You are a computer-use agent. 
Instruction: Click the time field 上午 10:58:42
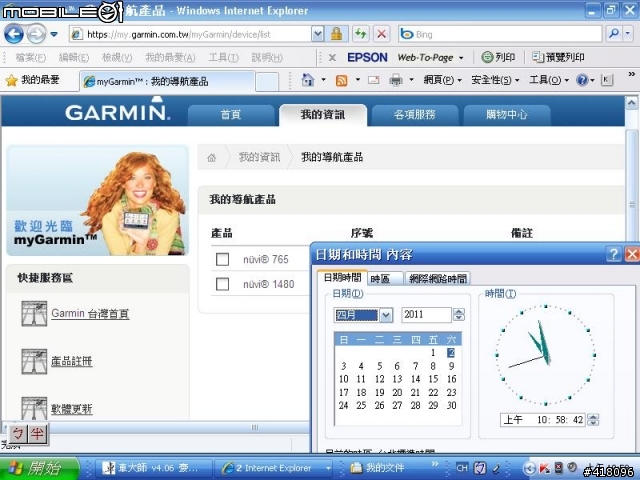[543, 420]
